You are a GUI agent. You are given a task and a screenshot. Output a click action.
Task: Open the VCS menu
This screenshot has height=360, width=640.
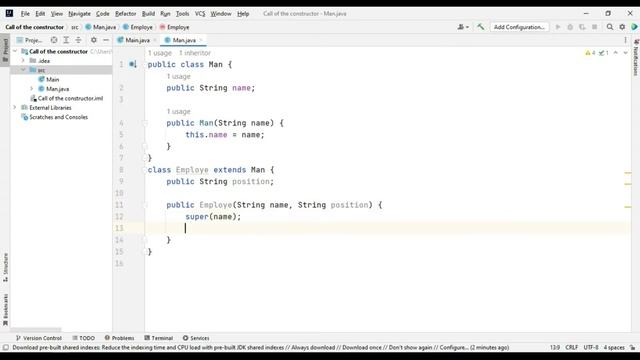(x=200, y=13)
